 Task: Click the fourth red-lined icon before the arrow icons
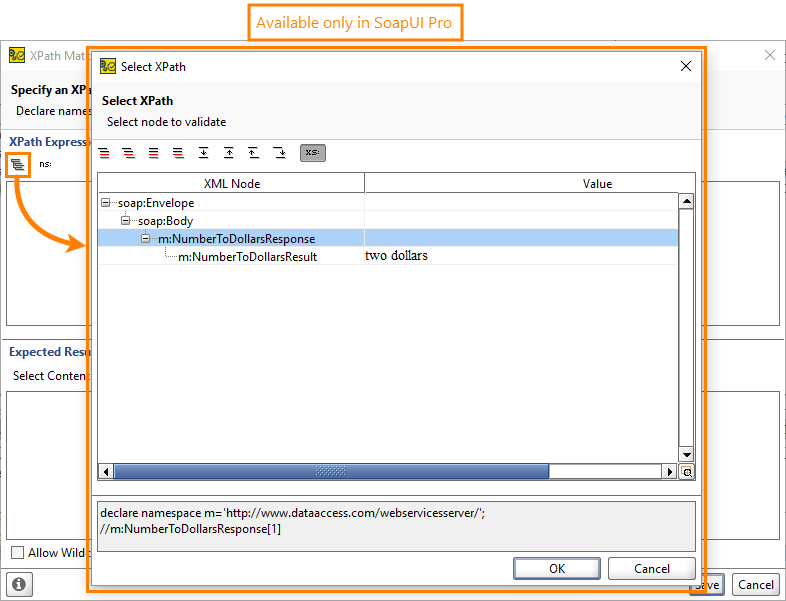click(178, 153)
